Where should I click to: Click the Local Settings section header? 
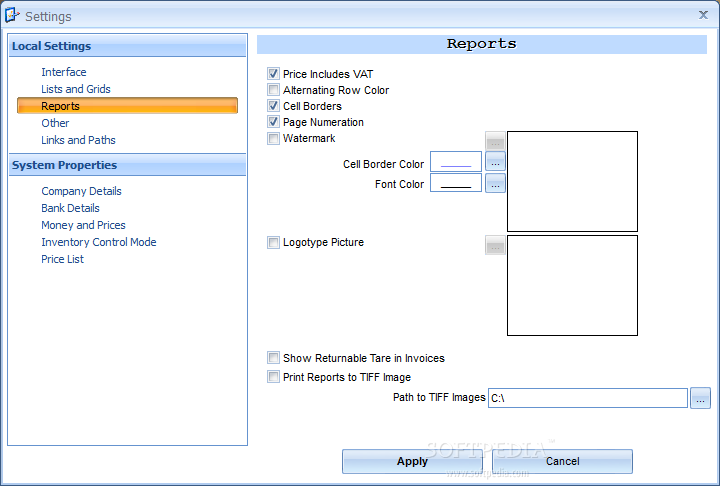click(x=127, y=46)
